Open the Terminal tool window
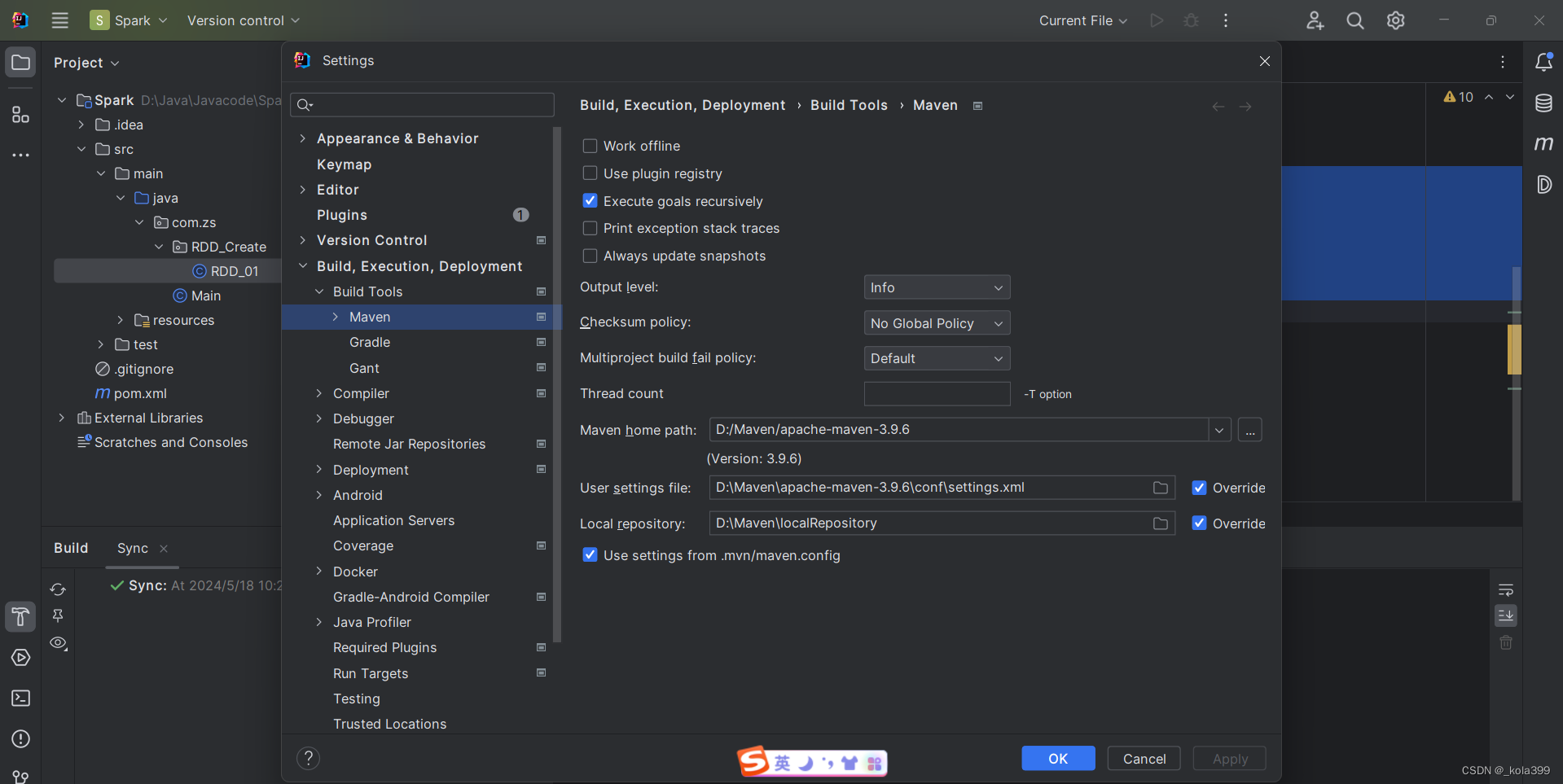The width and height of the screenshot is (1563, 784). point(20,699)
